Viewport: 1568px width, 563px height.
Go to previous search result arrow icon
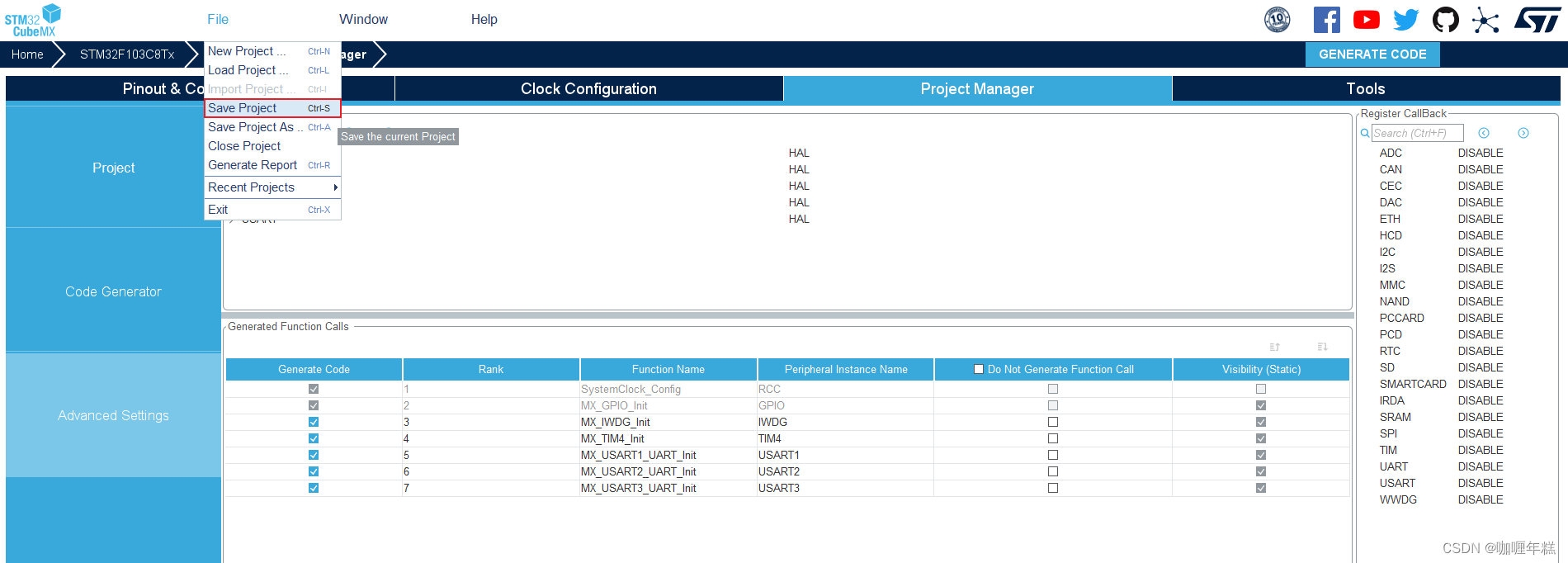(x=1484, y=133)
